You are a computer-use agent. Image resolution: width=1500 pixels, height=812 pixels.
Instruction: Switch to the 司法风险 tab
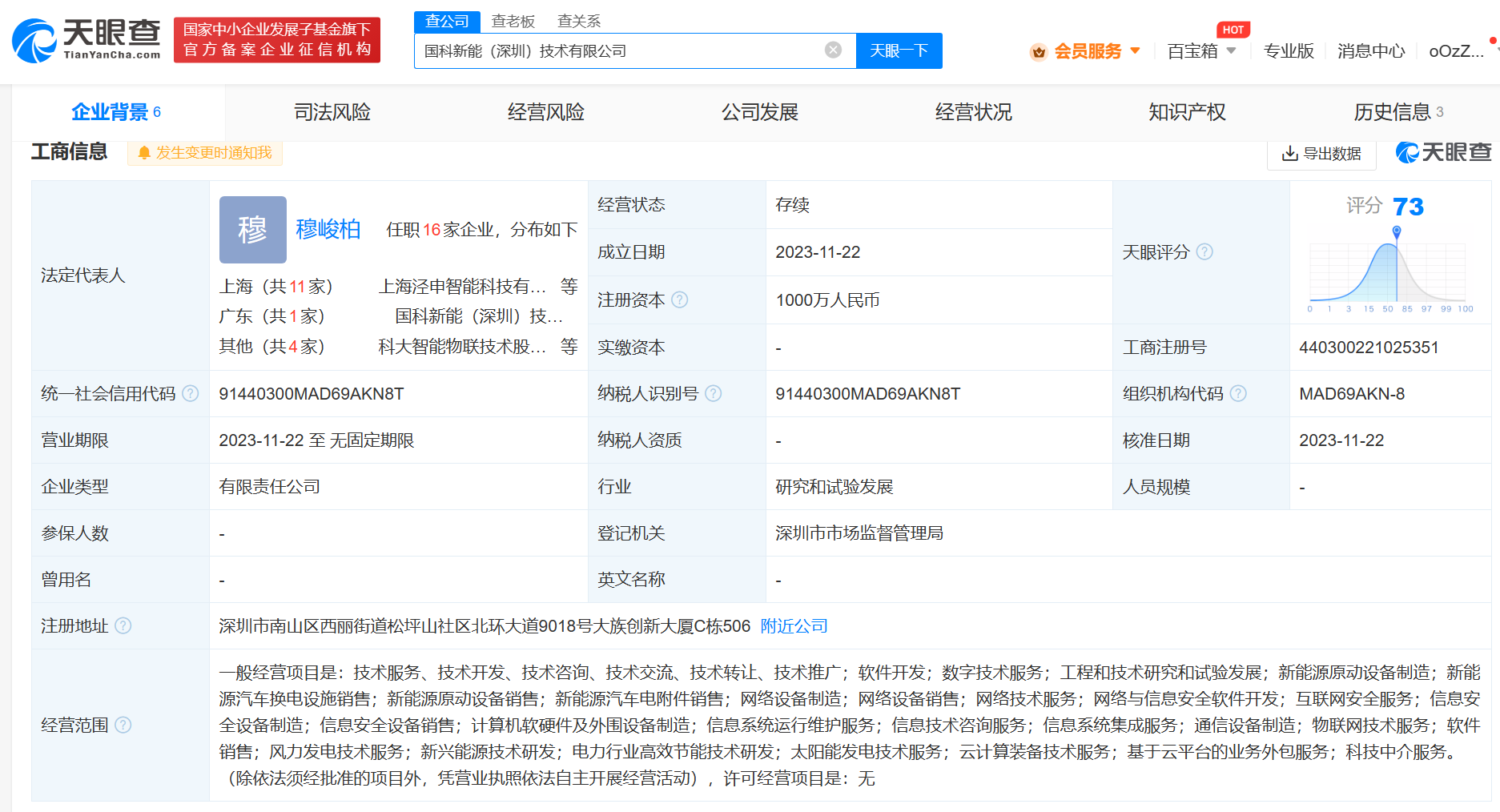[332, 112]
